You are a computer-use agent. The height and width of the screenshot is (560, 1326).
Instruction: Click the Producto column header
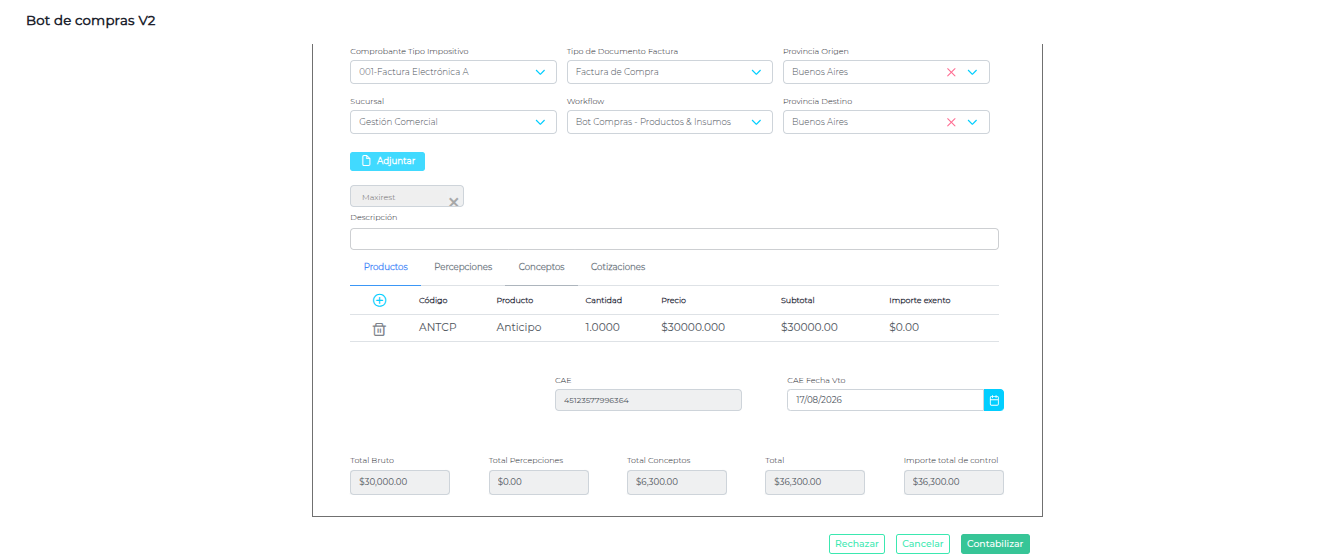(515, 300)
